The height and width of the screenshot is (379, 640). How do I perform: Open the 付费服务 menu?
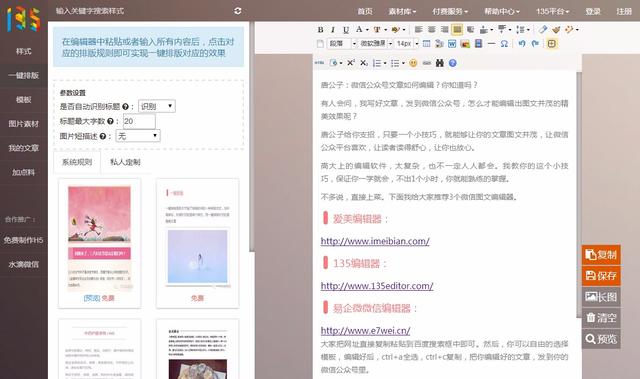pyautogui.click(x=450, y=11)
